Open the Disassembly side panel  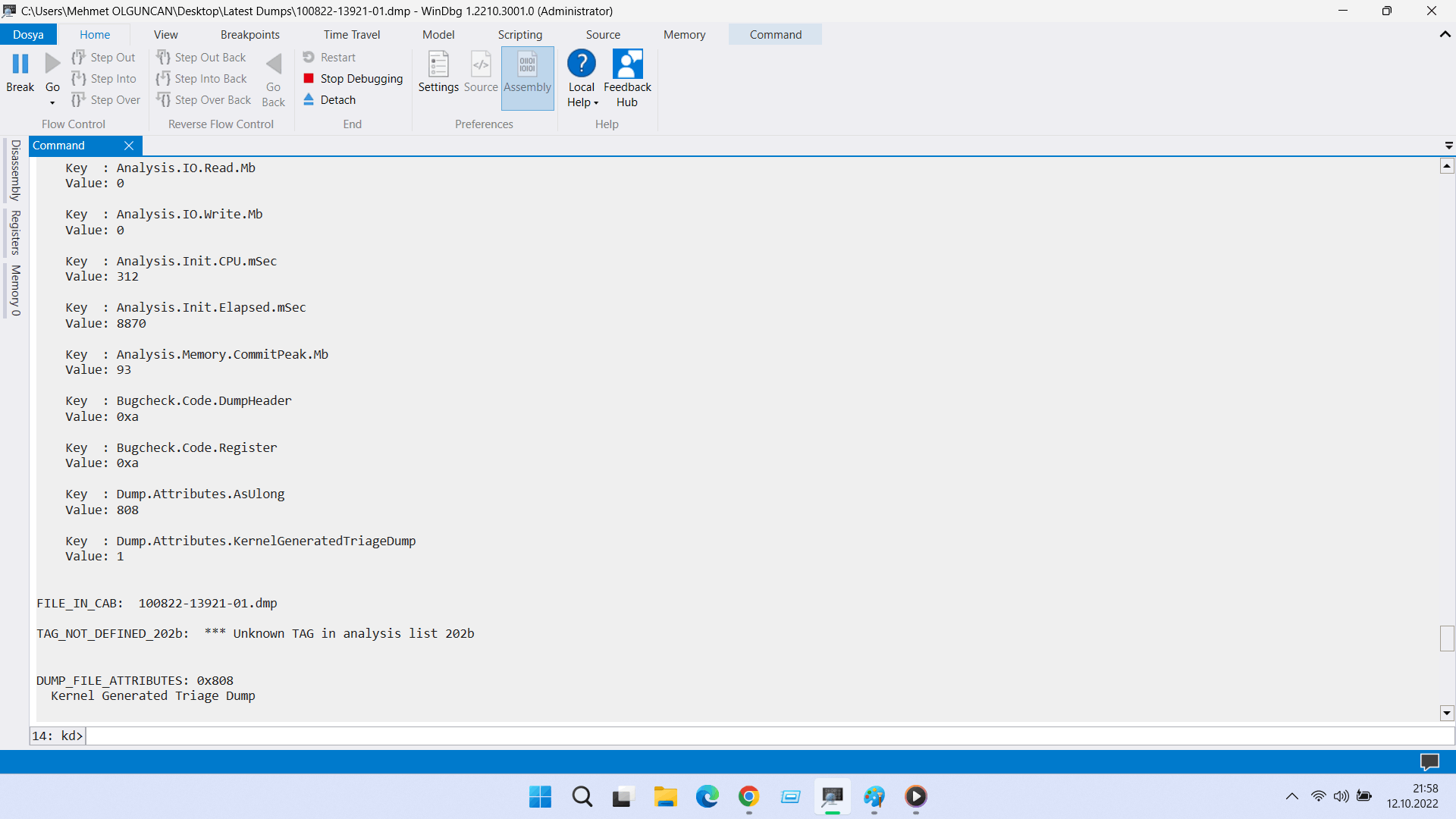tap(15, 170)
